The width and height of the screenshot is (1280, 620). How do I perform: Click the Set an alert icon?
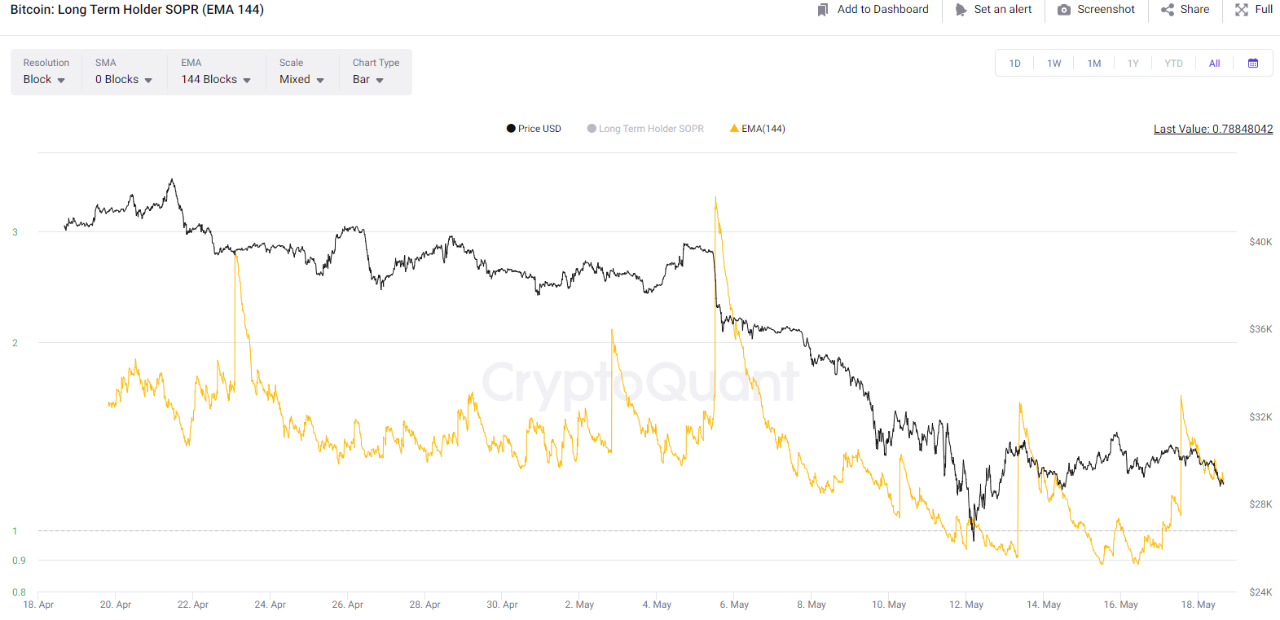pyautogui.click(x=960, y=10)
